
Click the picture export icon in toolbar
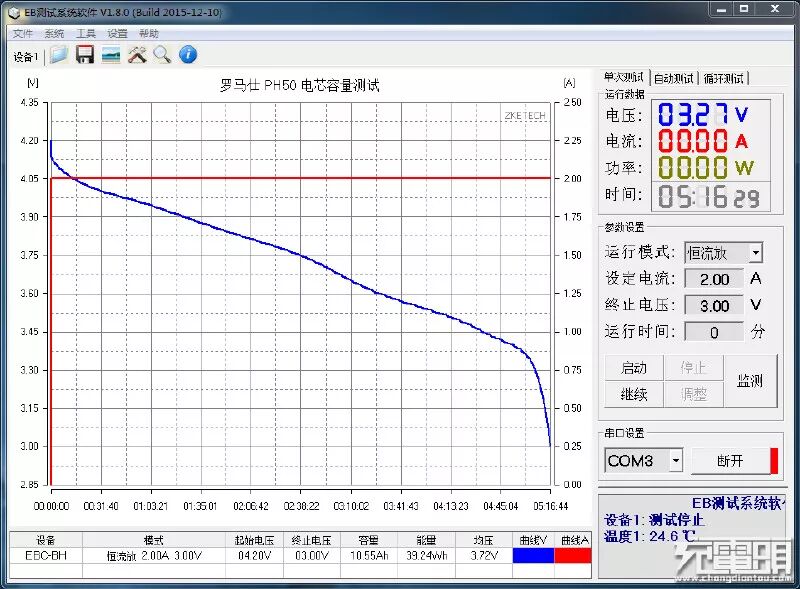click(111, 55)
